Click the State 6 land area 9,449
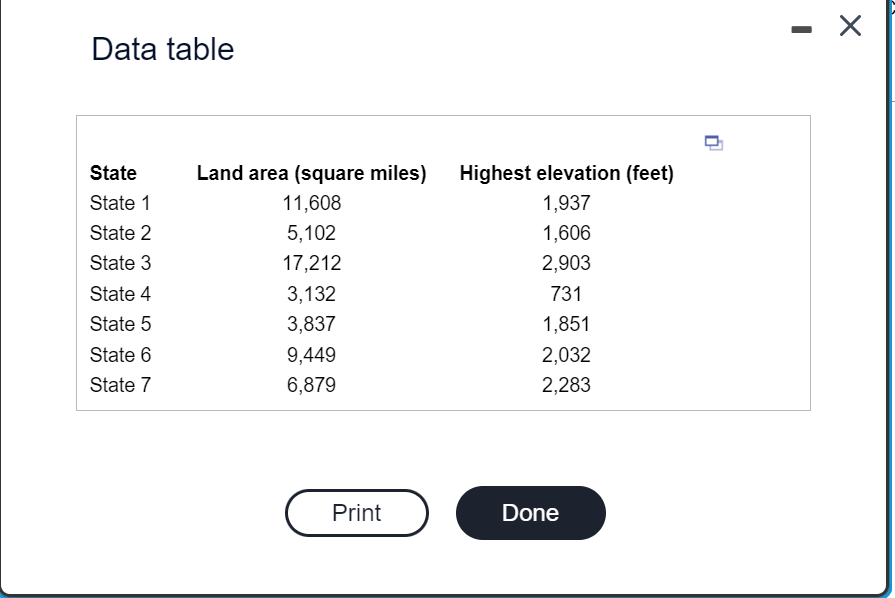 click(x=313, y=354)
